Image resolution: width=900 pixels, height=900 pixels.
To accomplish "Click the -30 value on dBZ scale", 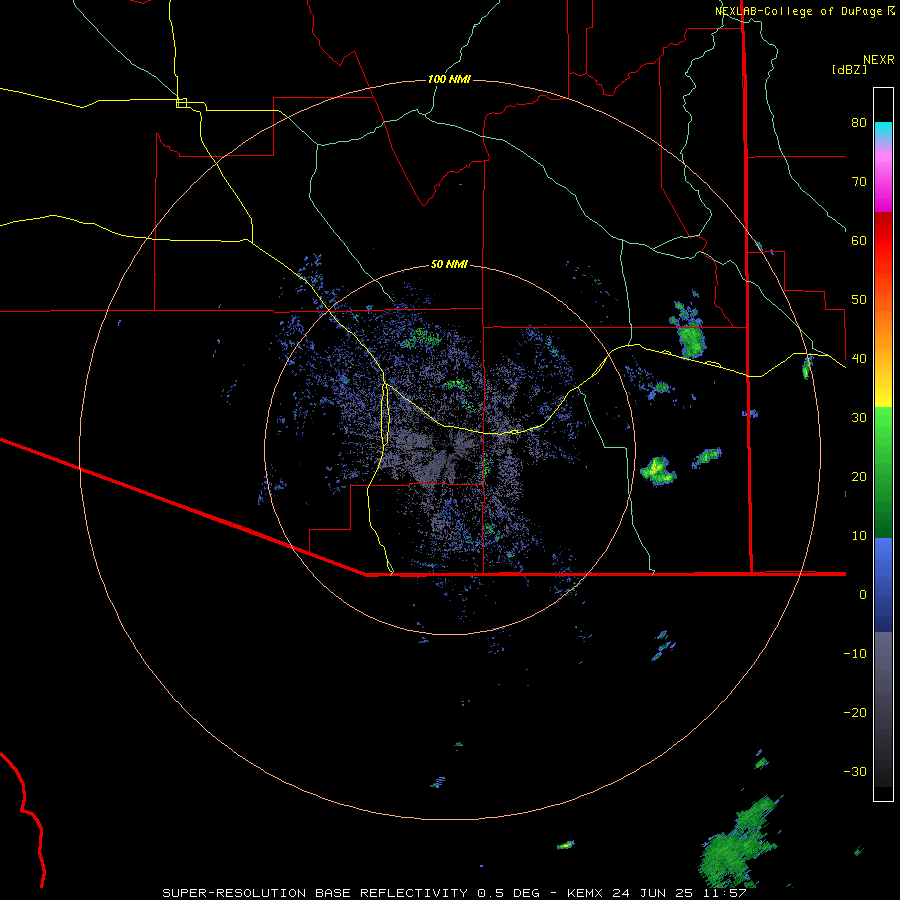I will point(855,772).
